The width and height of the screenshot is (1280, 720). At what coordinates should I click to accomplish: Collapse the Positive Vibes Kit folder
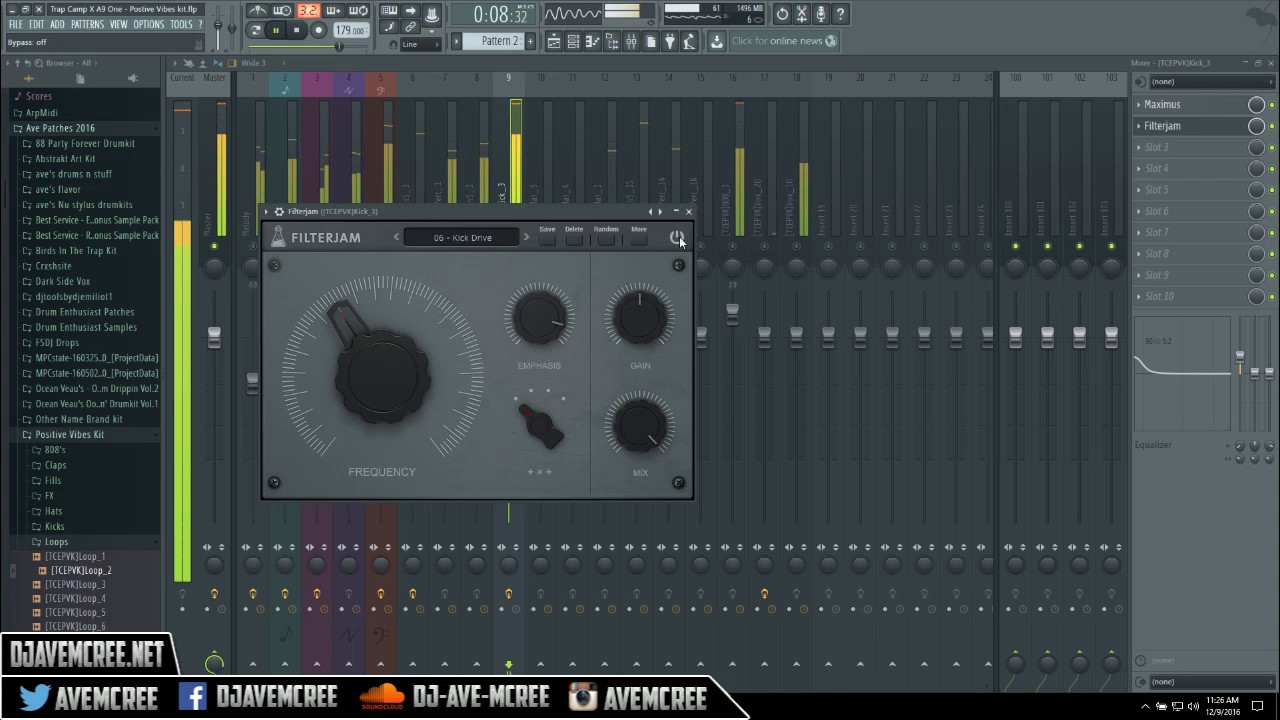coord(69,434)
